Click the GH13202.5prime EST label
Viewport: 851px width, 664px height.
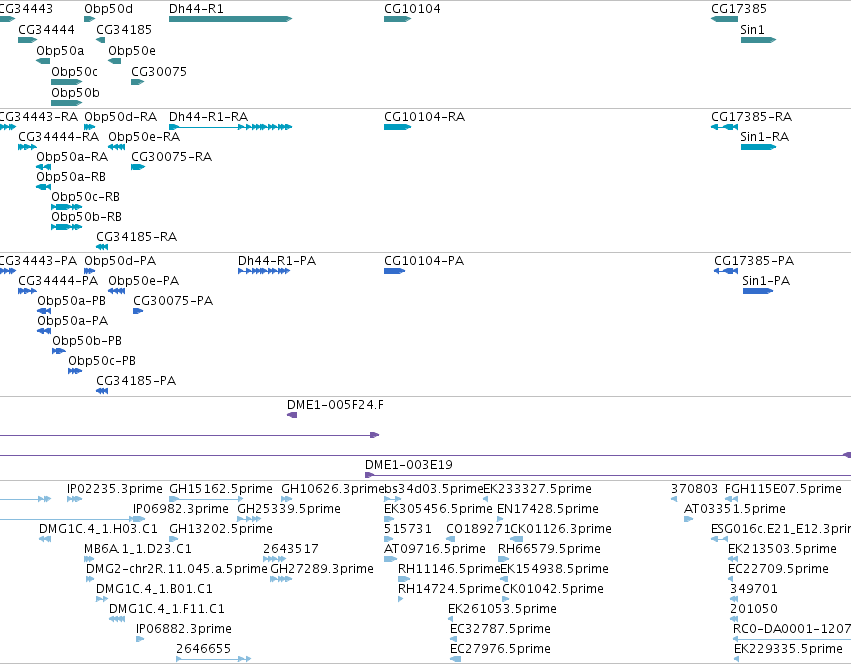pyautogui.click(x=221, y=529)
